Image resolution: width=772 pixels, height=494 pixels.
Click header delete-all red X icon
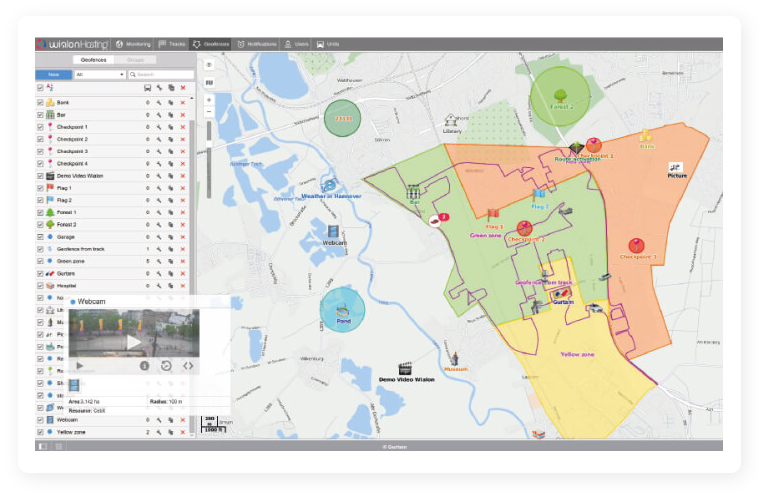pyautogui.click(x=183, y=88)
